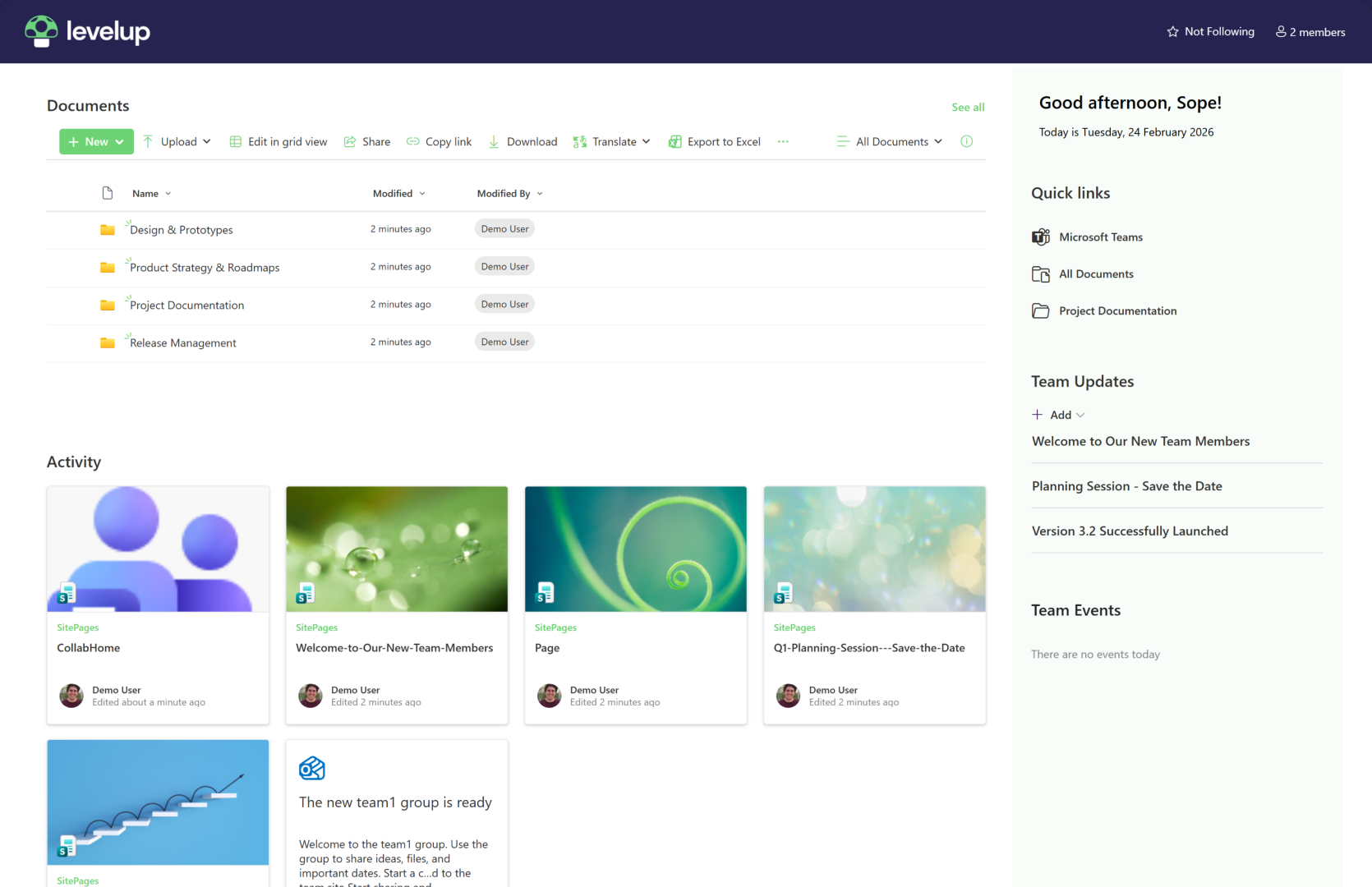Click Demo User chip in Project Documentation row
This screenshot has height=887, width=1372.
click(504, 304)
